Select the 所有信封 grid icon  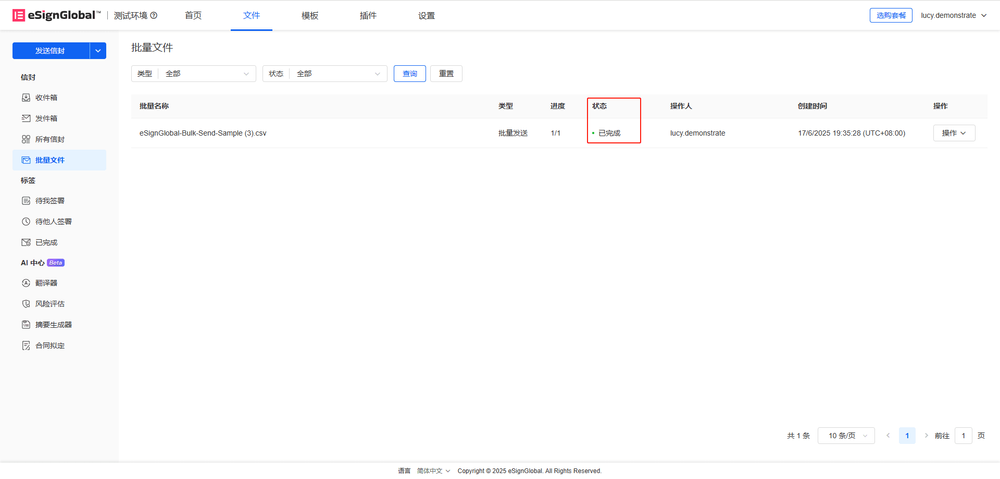tap(26, 139)
